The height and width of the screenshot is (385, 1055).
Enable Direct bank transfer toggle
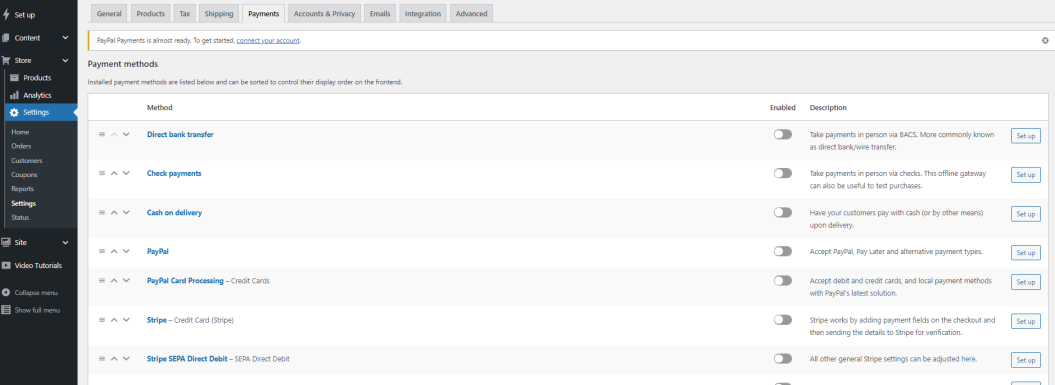[783, 135]
